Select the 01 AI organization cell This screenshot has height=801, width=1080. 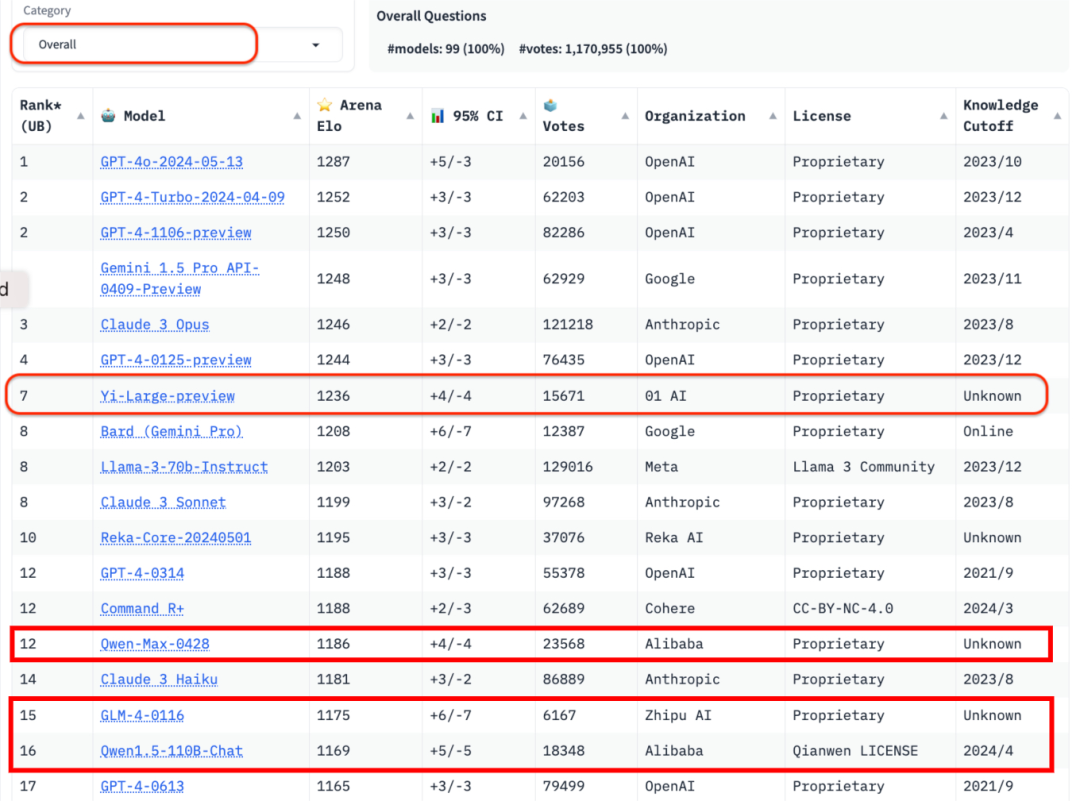pos(665,396)
